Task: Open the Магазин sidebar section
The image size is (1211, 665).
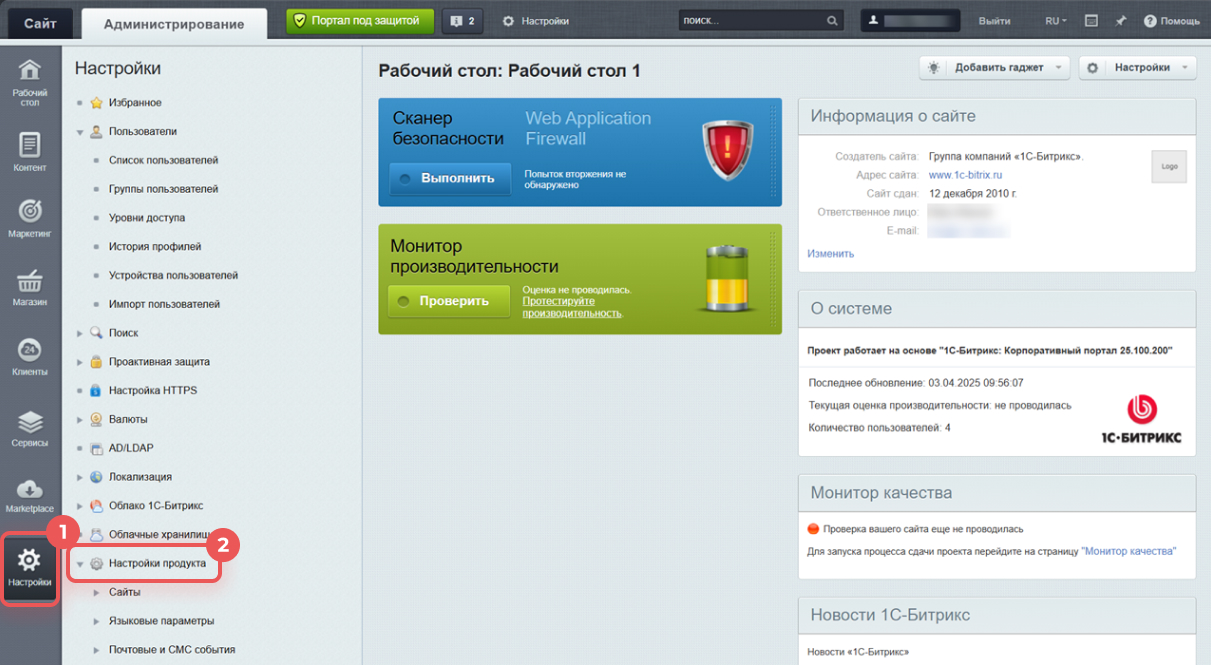Action: (x=30, y=287)
